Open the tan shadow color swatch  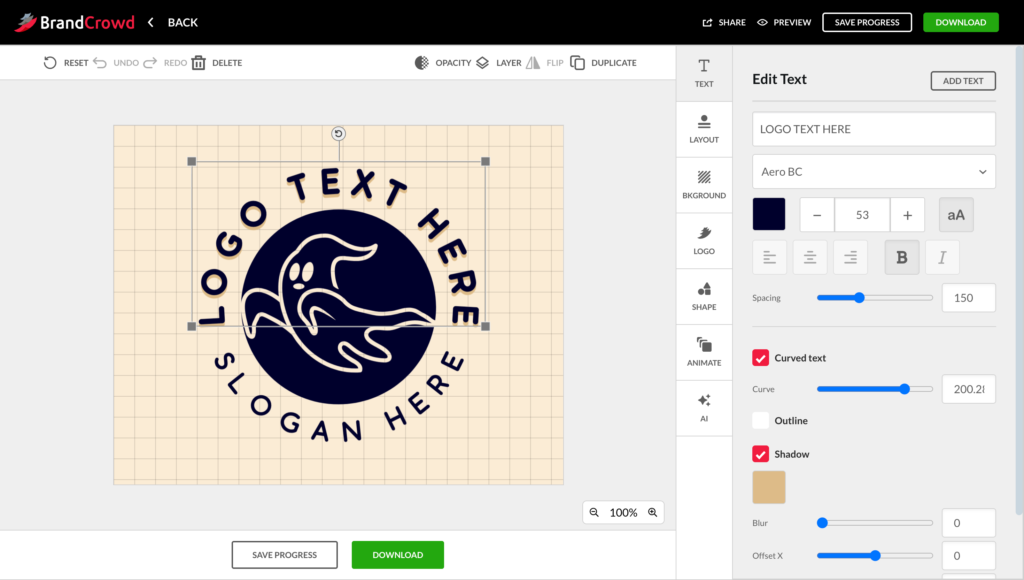(769, 488)
